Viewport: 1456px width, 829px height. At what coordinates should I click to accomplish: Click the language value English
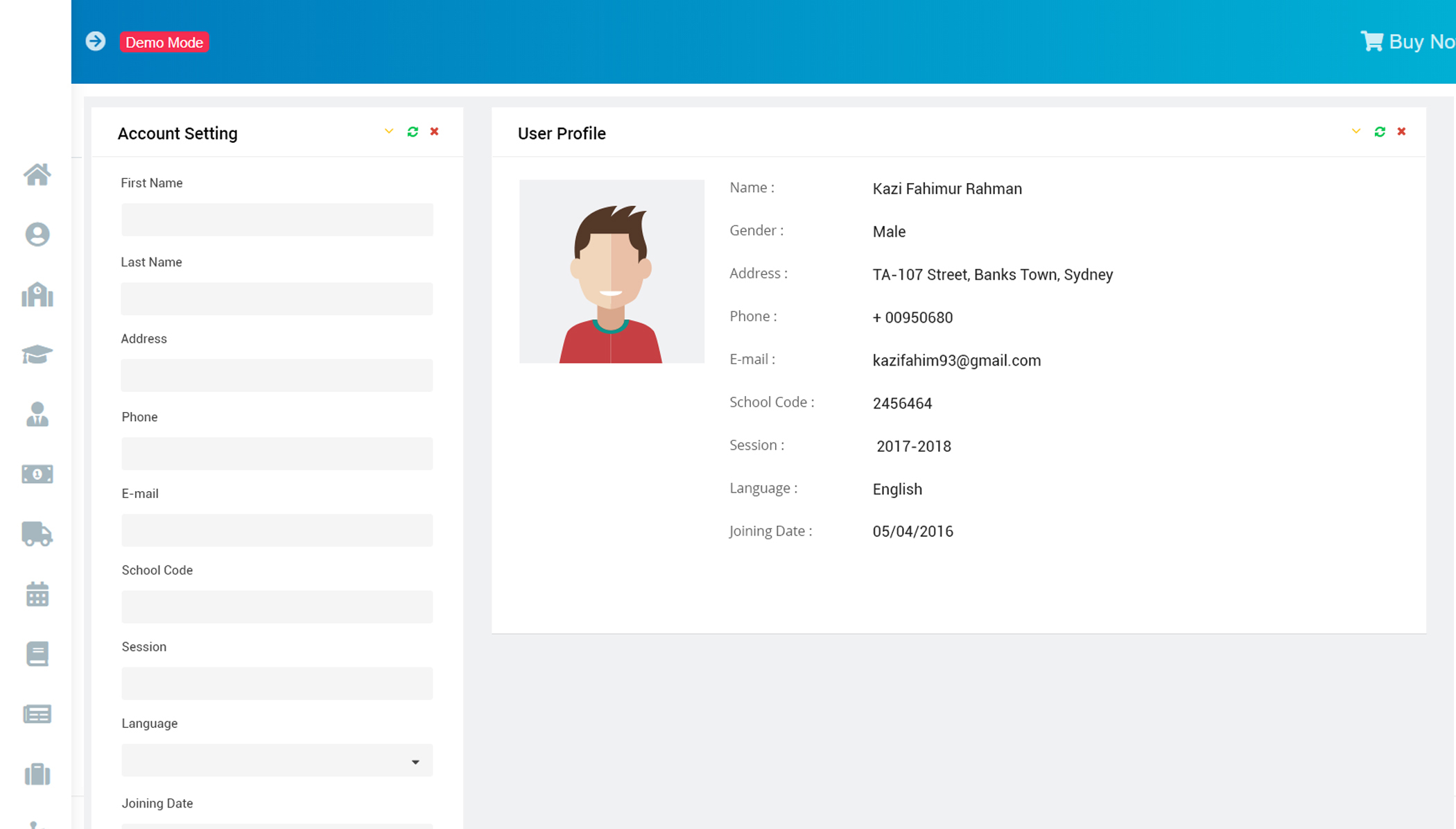pyautogui.click(x=897, y=490)
